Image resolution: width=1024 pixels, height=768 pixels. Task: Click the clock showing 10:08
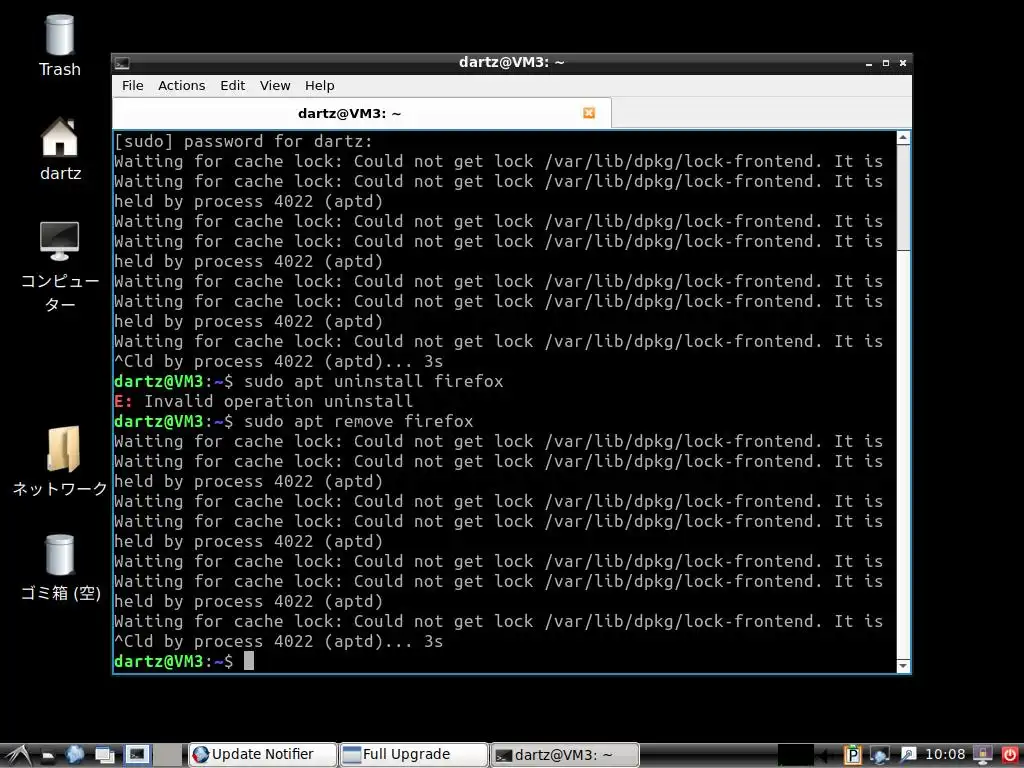(945, 754)
